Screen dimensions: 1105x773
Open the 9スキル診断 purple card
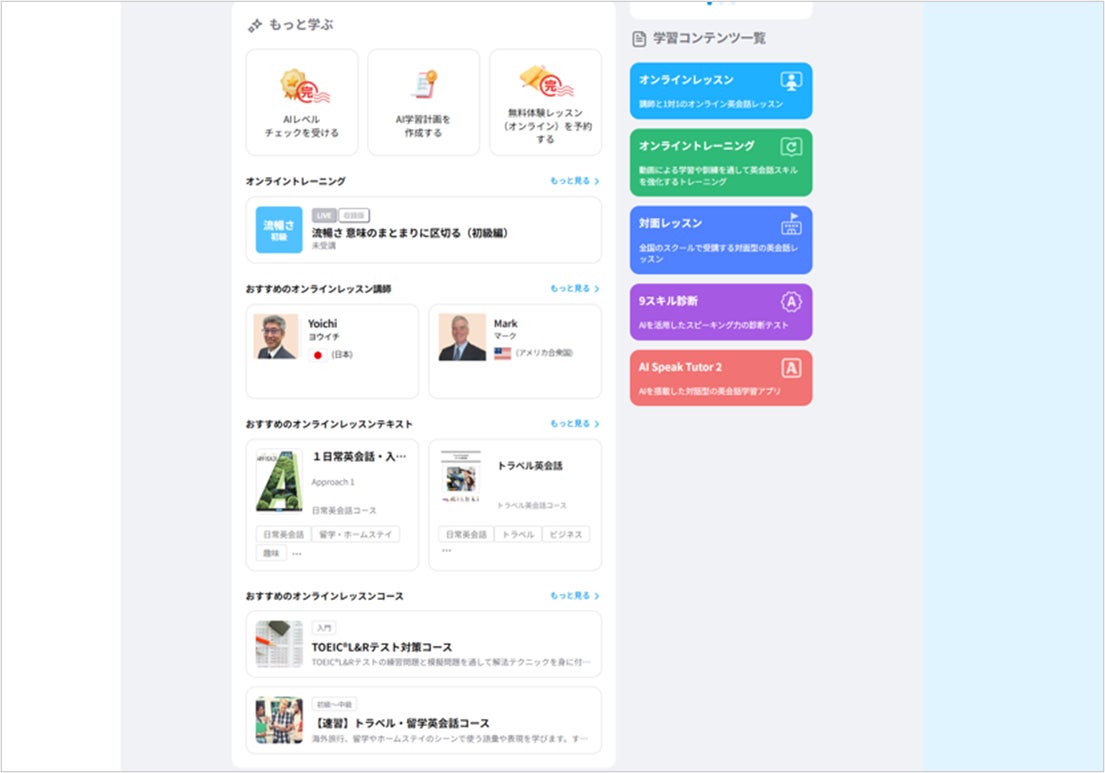pos(721,312)
